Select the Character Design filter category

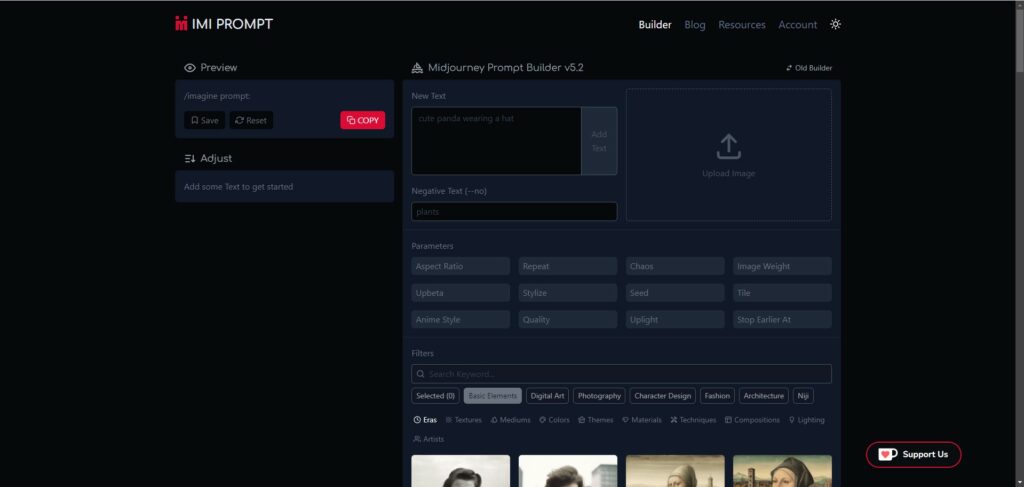point(663,396)
